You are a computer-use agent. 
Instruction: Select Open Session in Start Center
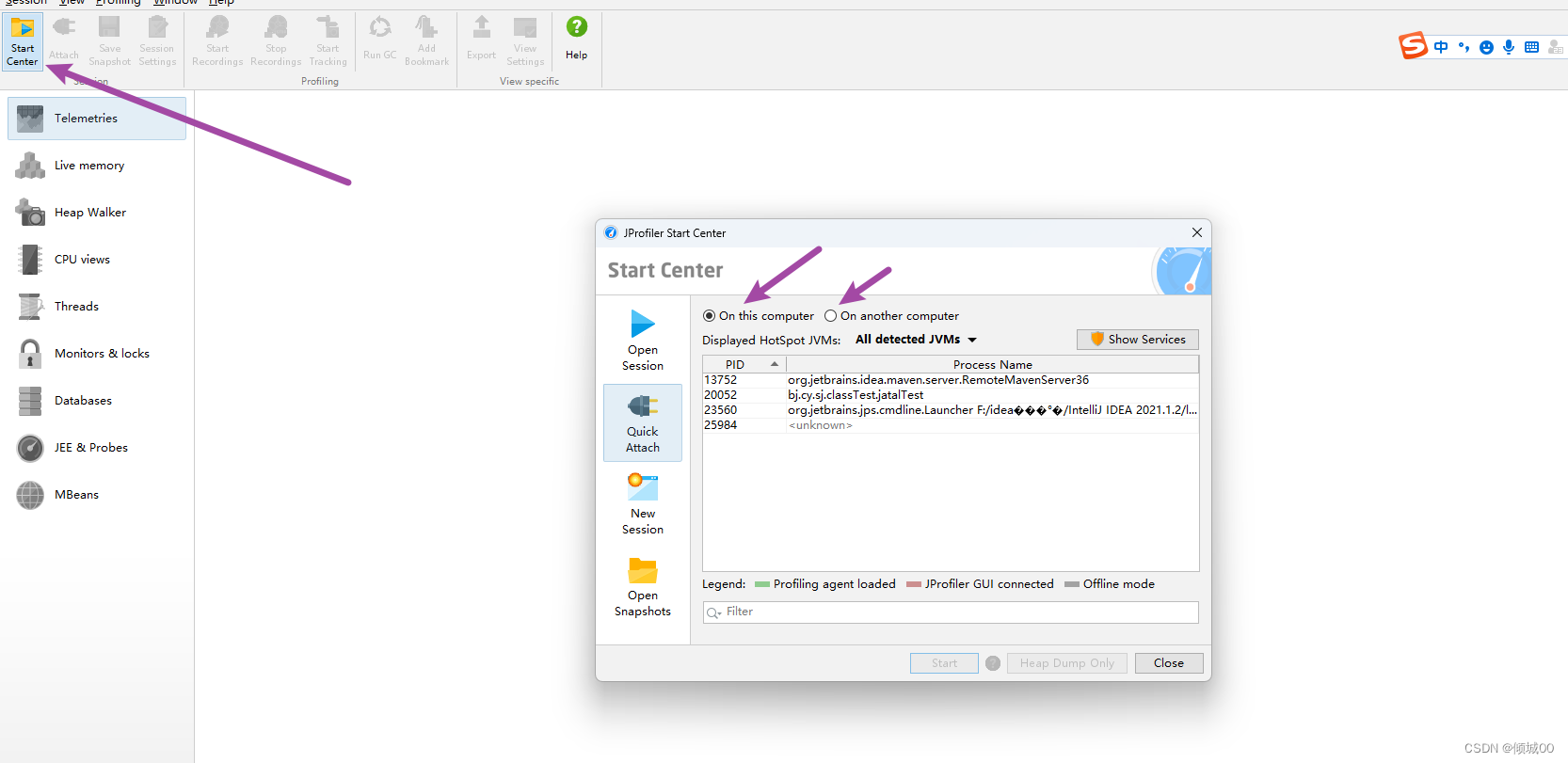643,341
